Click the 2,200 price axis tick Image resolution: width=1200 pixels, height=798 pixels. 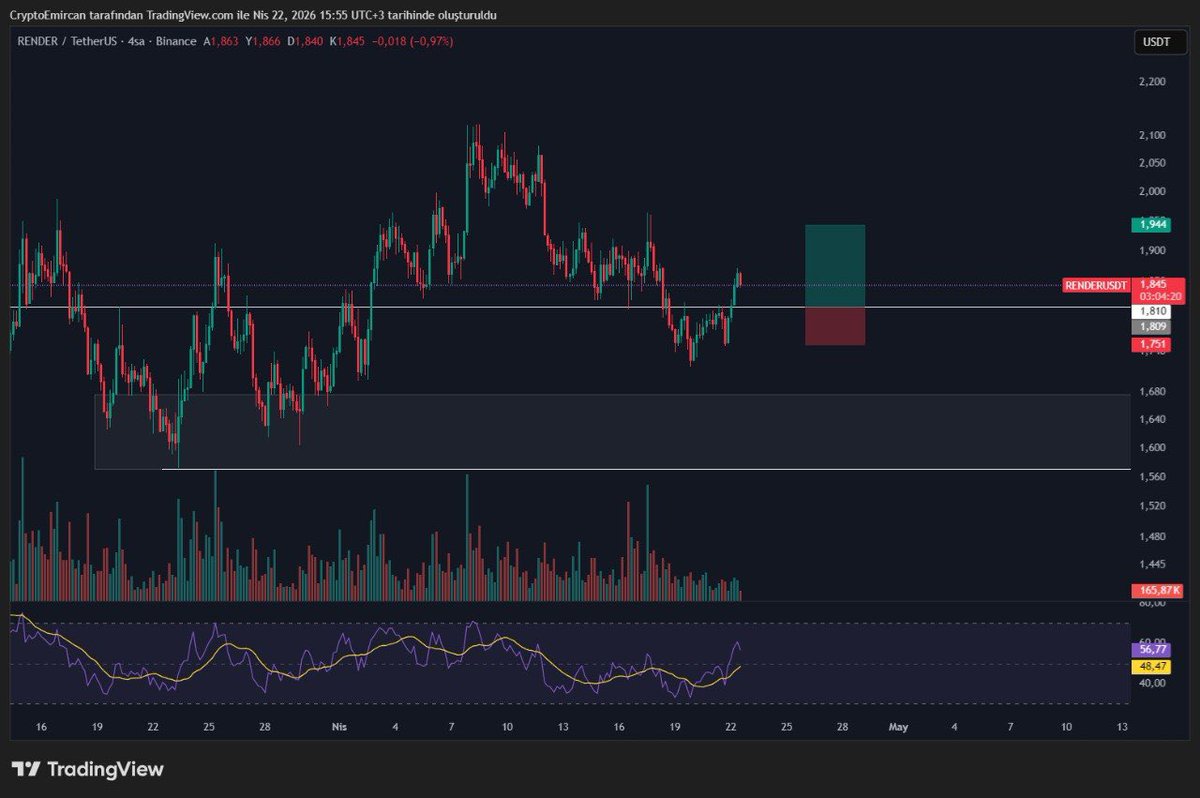[1152, 82]
